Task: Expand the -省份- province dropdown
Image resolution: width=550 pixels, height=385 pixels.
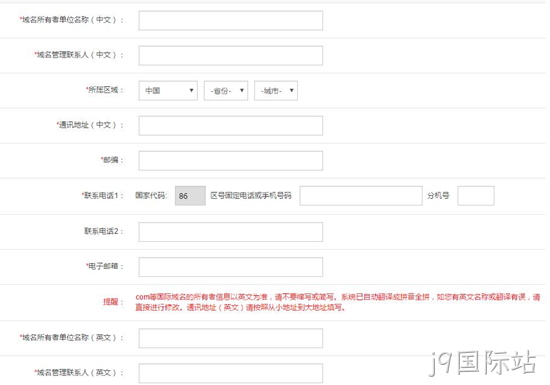Action: coord(226,90)
